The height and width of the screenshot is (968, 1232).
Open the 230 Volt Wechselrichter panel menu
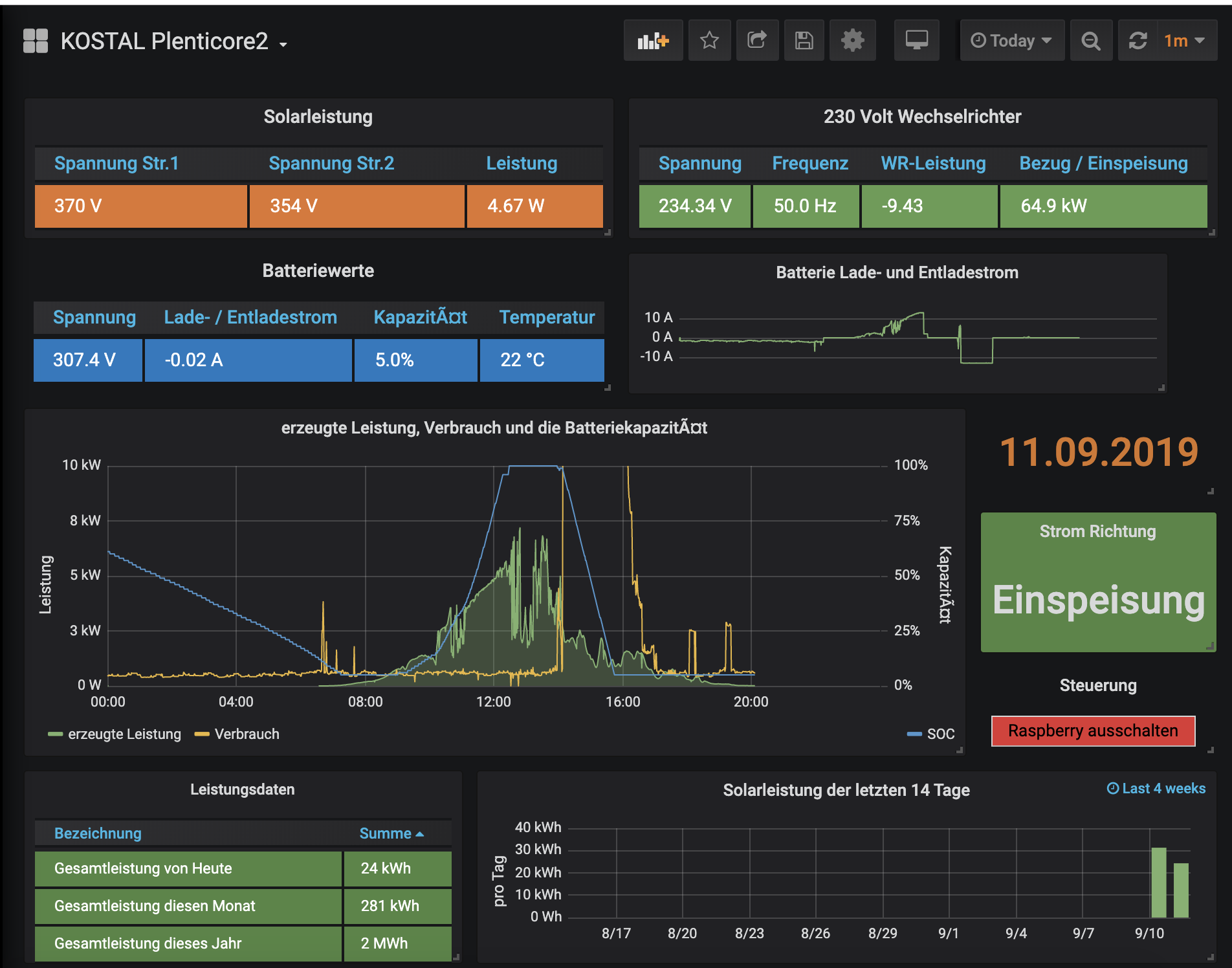[x=922, y=116]
